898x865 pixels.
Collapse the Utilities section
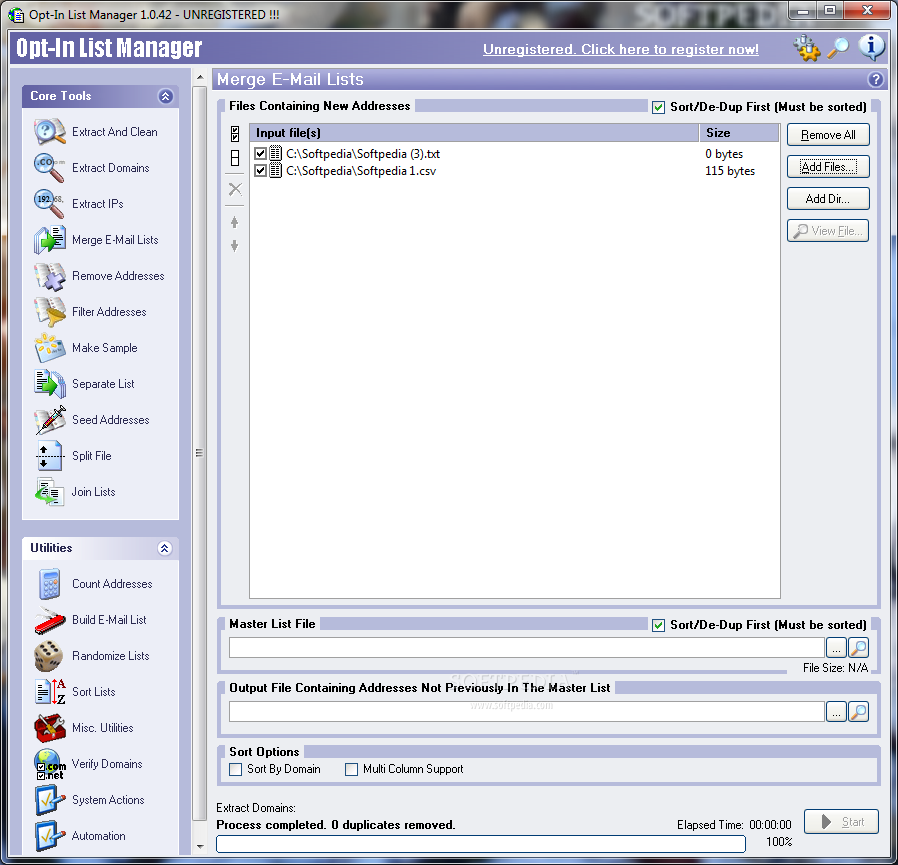[x=164, y=548]
